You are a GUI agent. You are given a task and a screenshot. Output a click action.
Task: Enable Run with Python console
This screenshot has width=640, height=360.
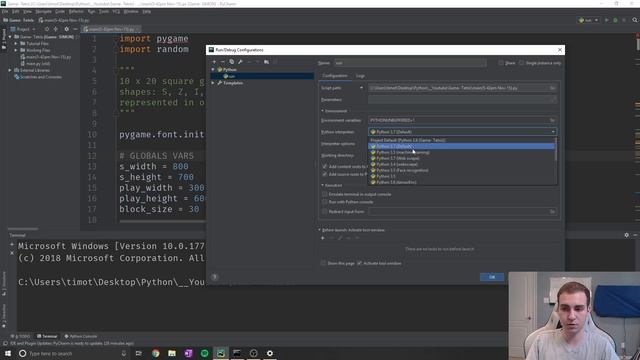[324, 202]
